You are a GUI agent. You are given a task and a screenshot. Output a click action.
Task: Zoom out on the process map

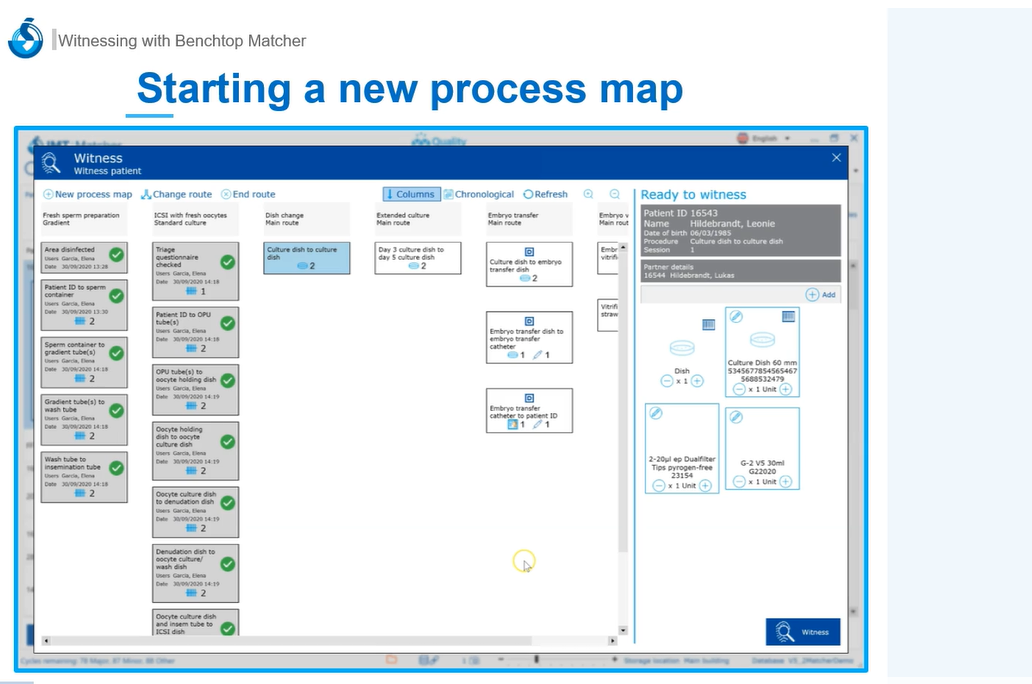(x=615, y=194)
